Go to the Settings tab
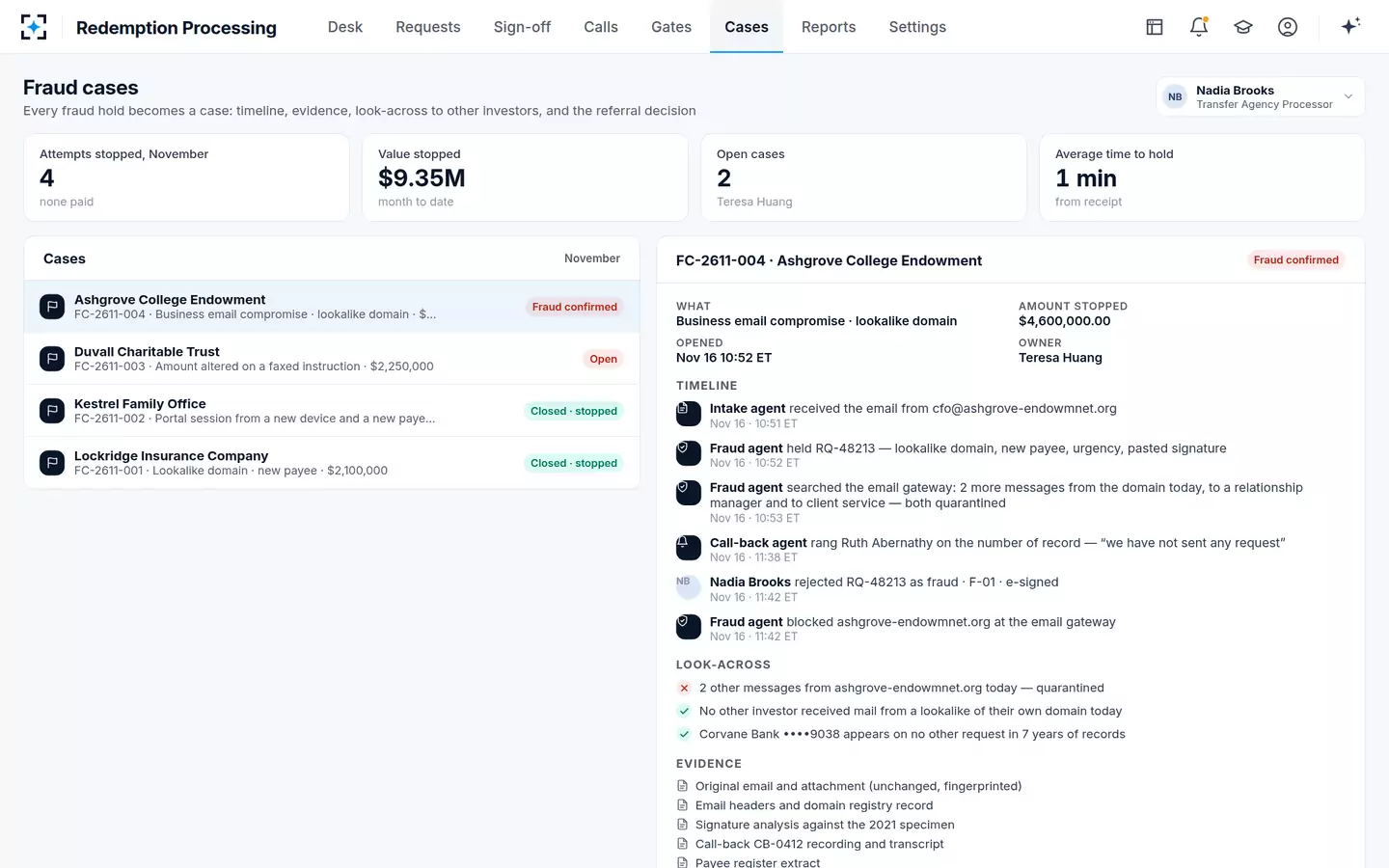Image resolution: width=1389 pixels, height=868 pixels. coord(917,27)
